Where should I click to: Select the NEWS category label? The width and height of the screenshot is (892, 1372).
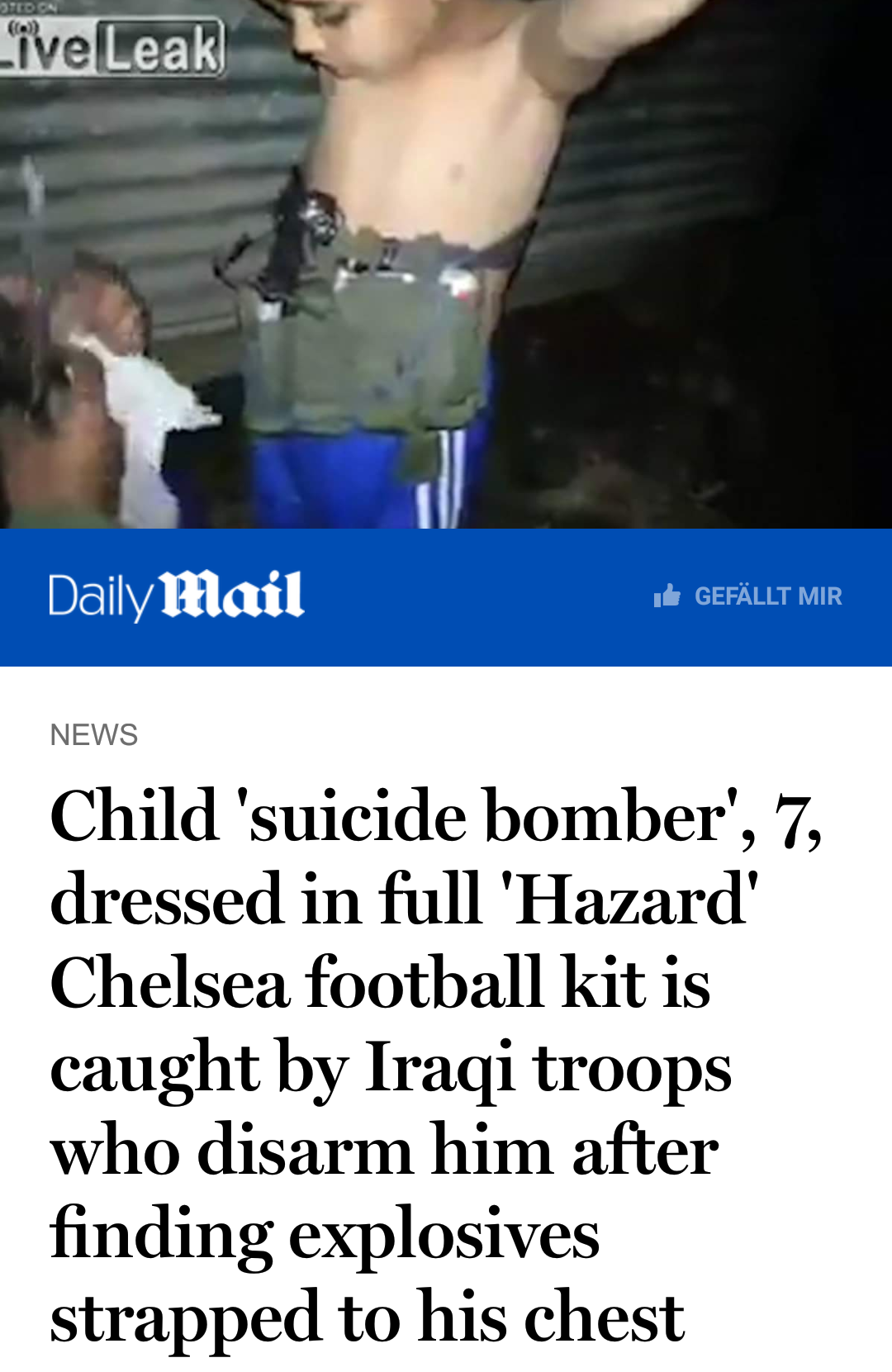tap(93, 734)
